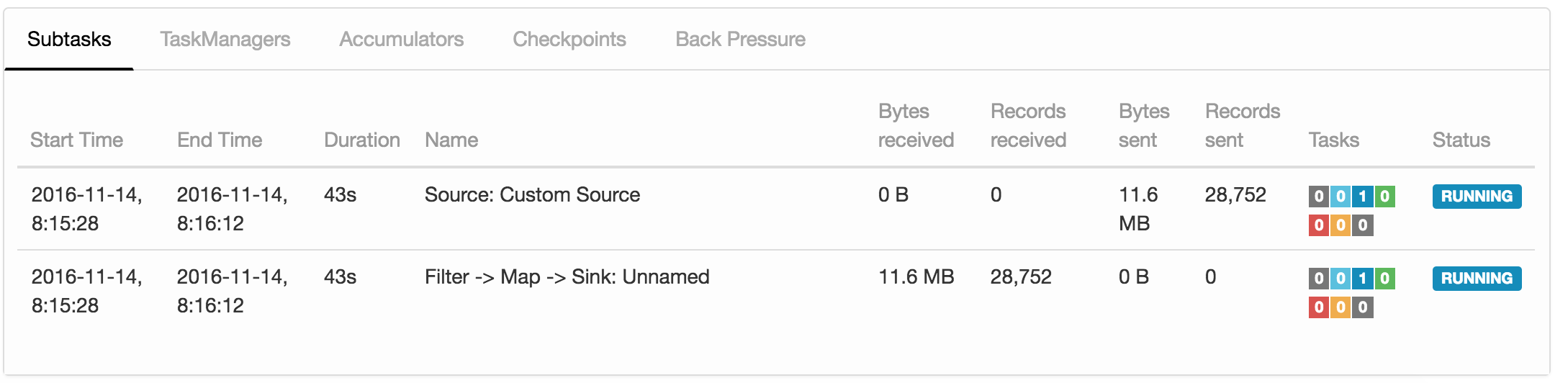Click green task badge in Custom Source row
This screenshot has width=1568, height=383.
[1384, 197]
